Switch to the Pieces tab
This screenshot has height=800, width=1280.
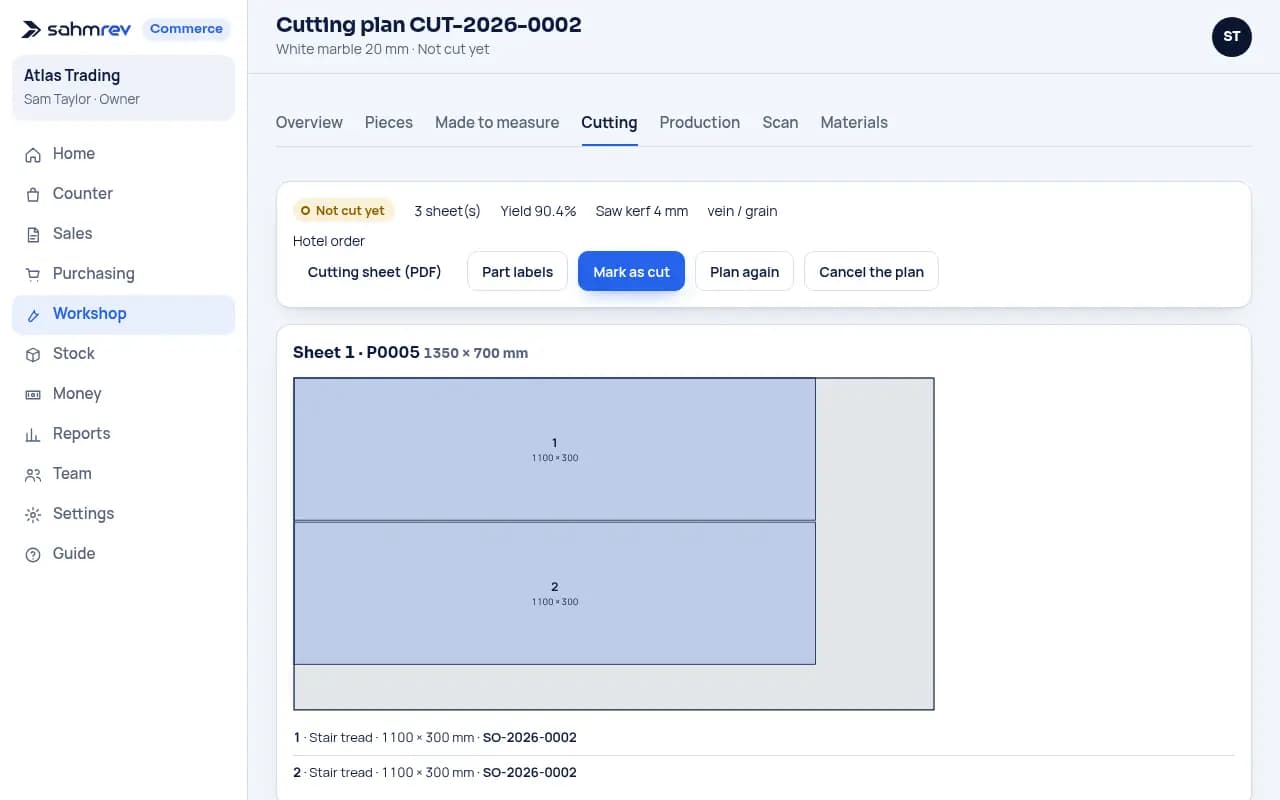pyautogui.click(x=389, y=122)
